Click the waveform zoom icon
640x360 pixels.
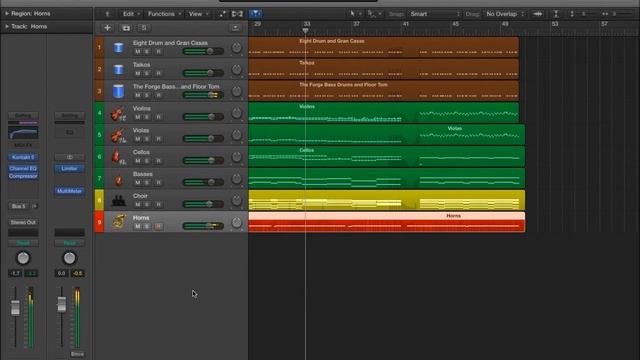pyautogui.click(x=538, y=14)
